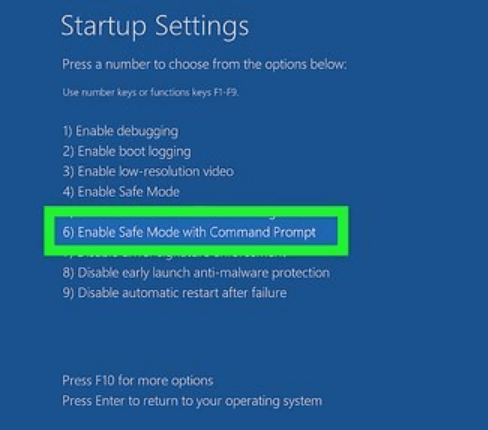Select option 1 Enable debugging
The image size is (488, 430).
(x=120, y=131)
